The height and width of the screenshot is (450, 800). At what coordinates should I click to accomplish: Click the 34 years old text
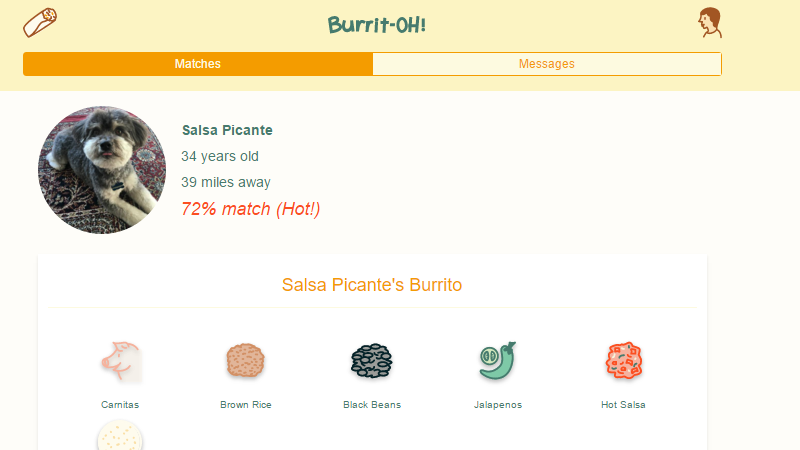coord(220,156)
